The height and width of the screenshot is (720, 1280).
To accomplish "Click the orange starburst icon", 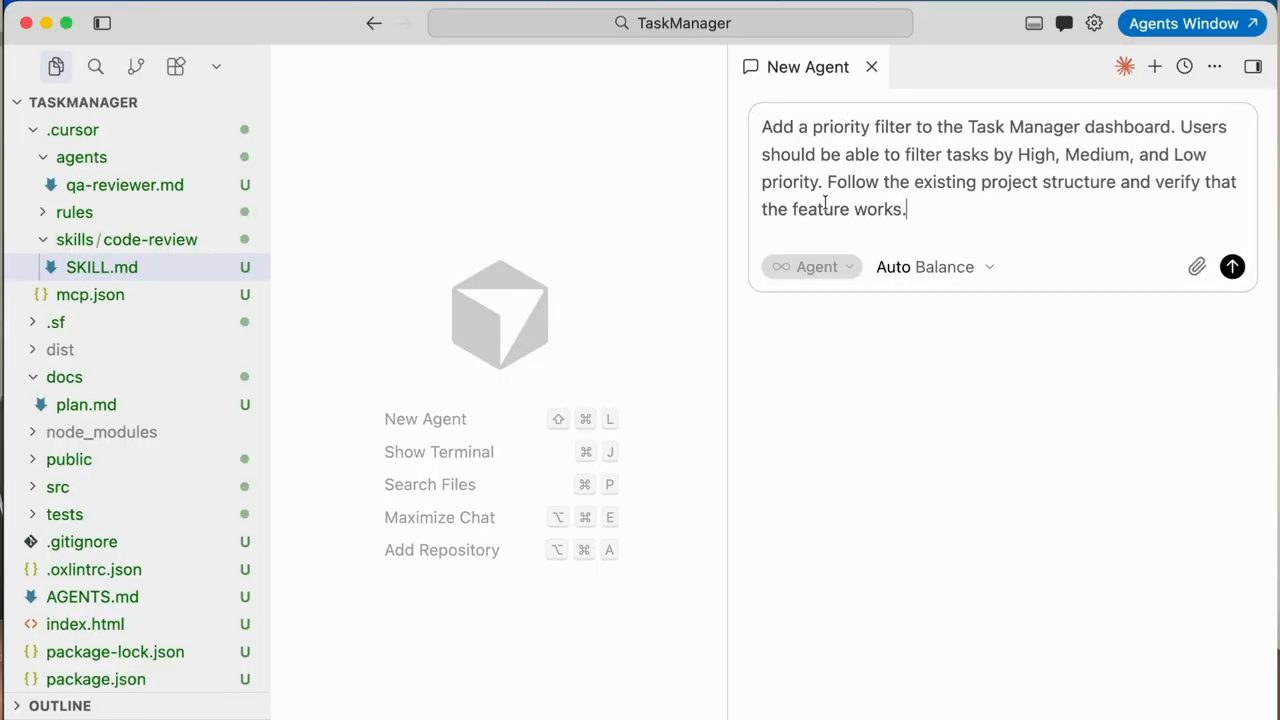I will (x=1125, y=66).
